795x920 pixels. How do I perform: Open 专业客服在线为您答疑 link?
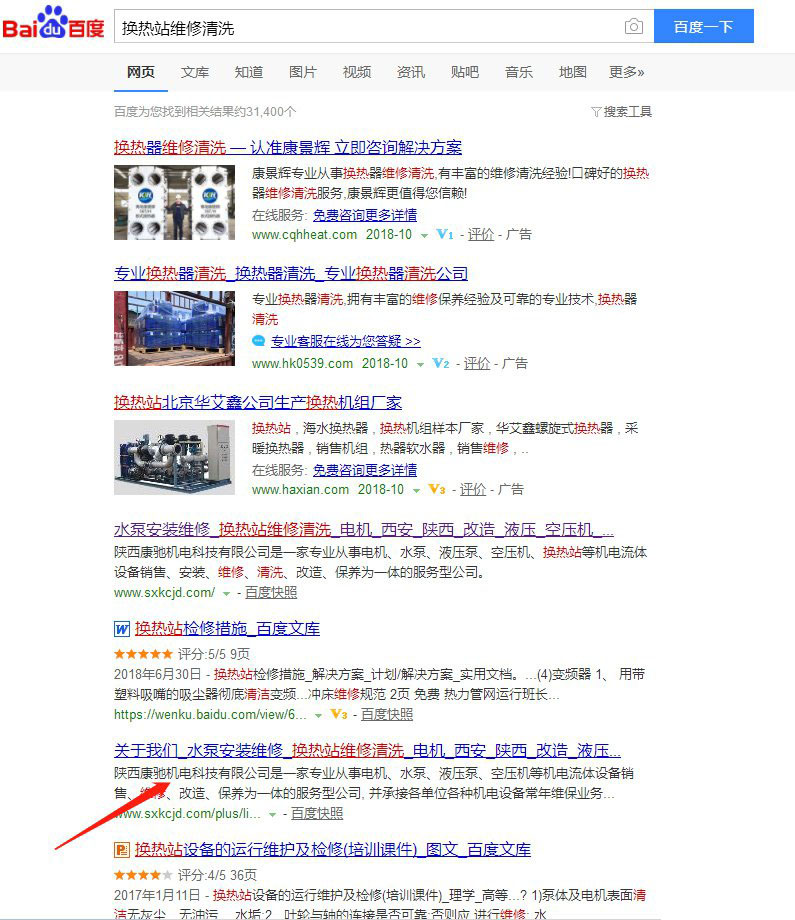(346, 341)
